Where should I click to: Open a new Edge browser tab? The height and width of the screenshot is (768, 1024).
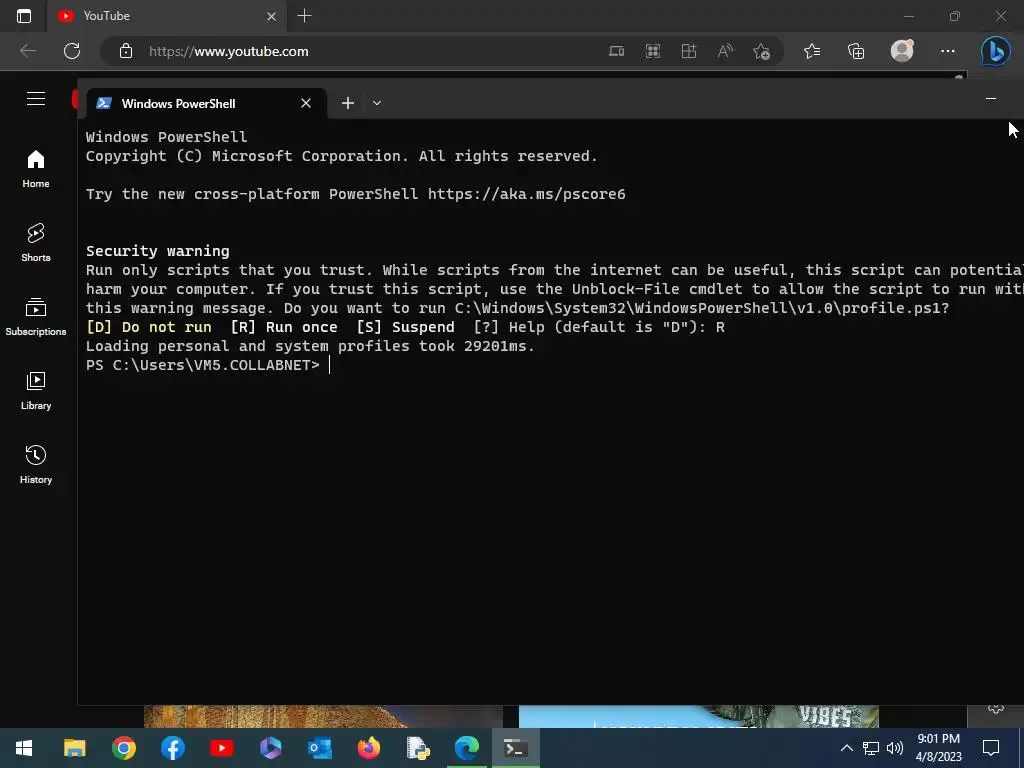304,16
